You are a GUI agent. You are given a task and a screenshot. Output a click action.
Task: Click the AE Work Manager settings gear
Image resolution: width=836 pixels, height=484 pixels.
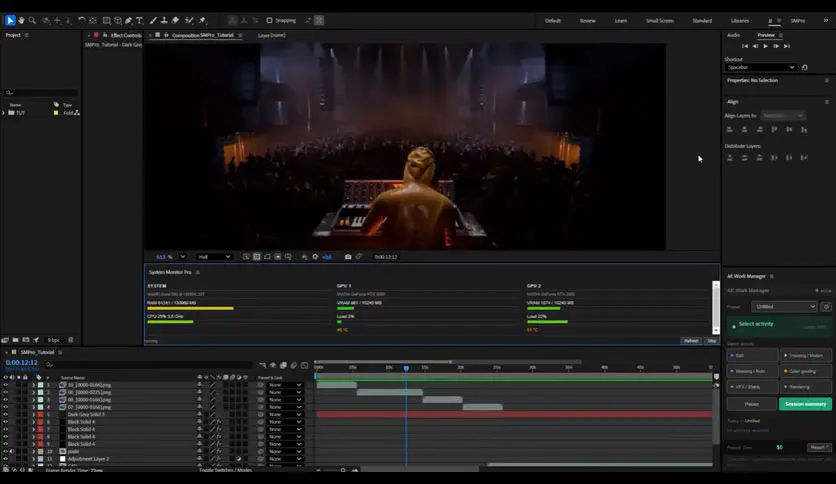tap(826, 306)
